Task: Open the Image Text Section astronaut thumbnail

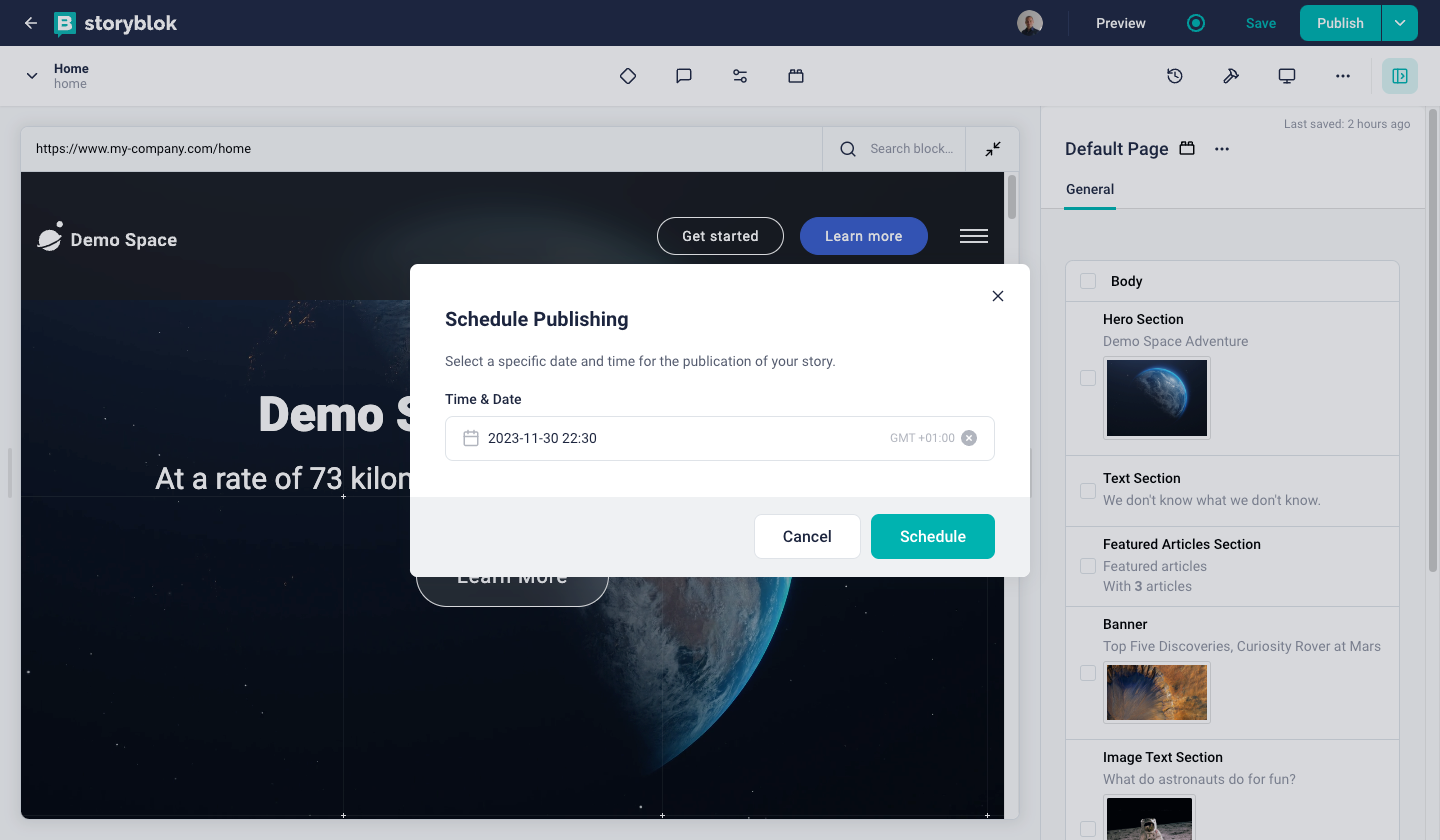Action: point(1149,817)
